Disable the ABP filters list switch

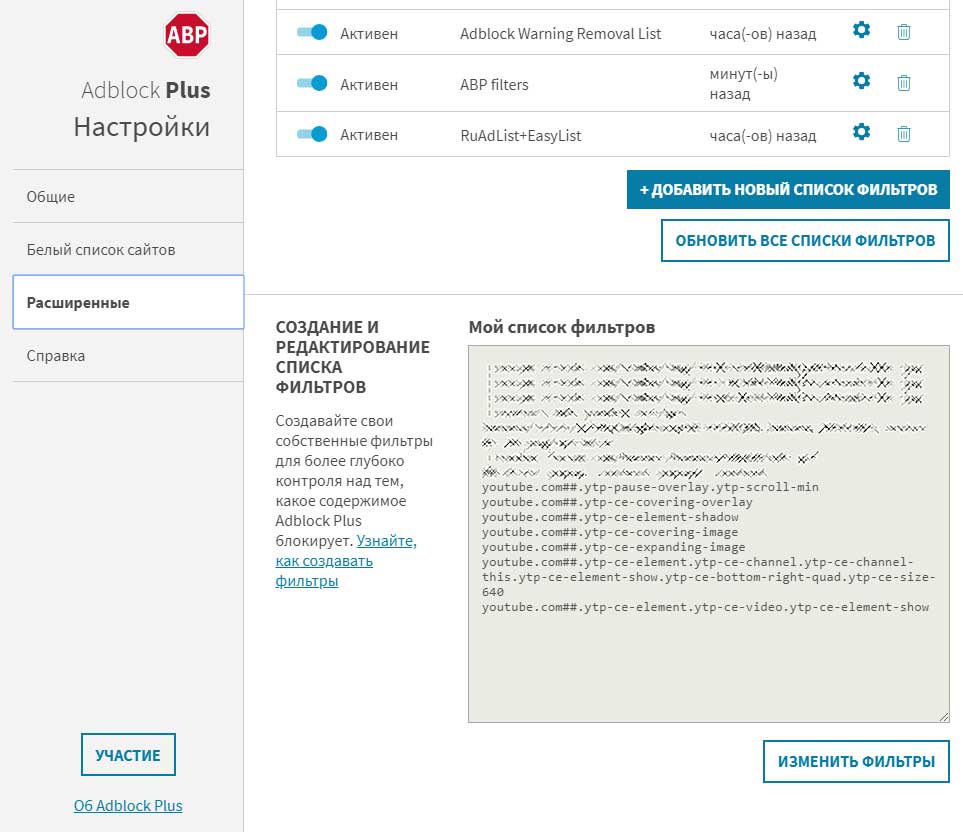point(312,83)
